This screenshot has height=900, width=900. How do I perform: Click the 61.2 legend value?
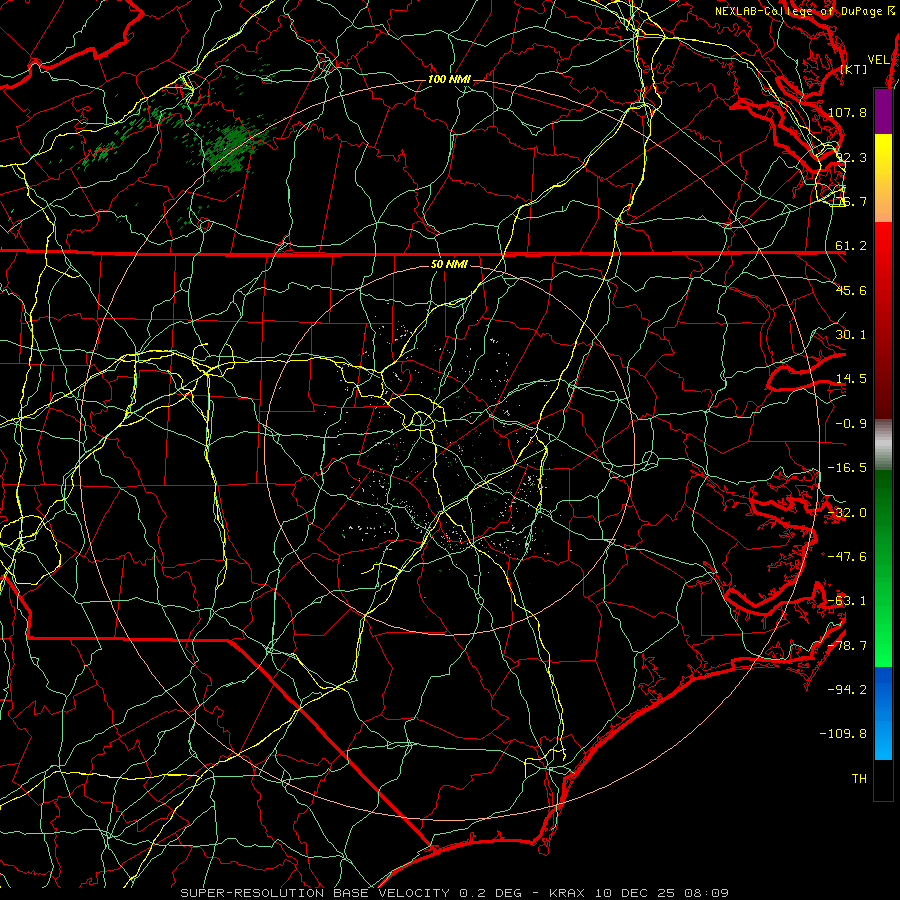851,246
